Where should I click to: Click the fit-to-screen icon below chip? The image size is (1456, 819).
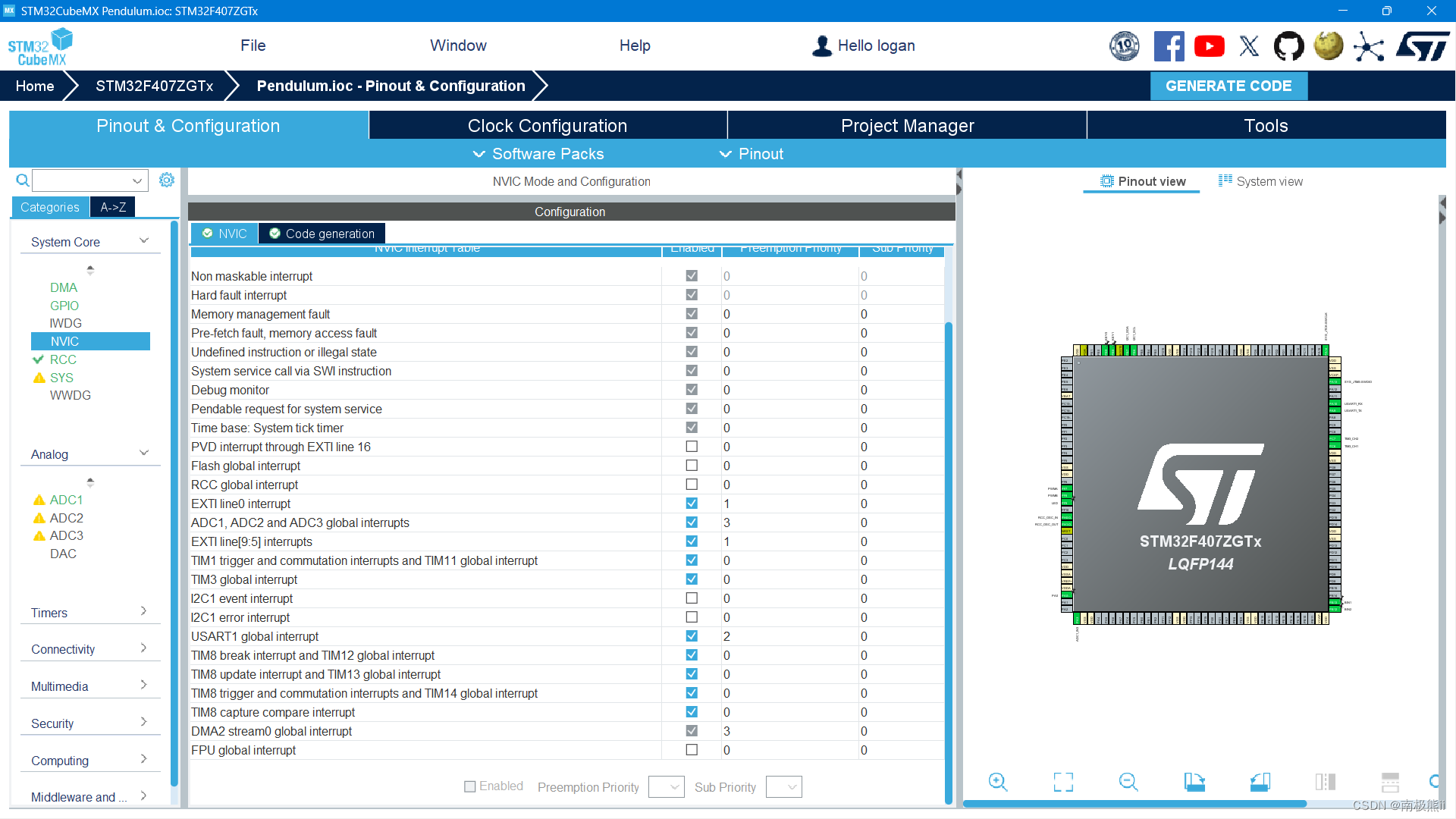pos(1063,782)
